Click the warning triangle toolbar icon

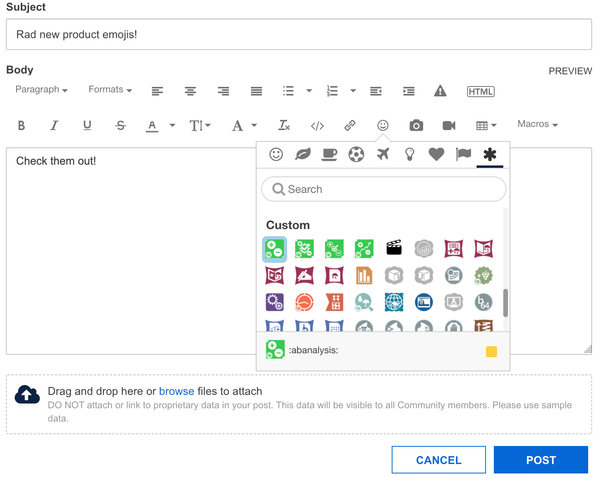(x=440, y=91)
